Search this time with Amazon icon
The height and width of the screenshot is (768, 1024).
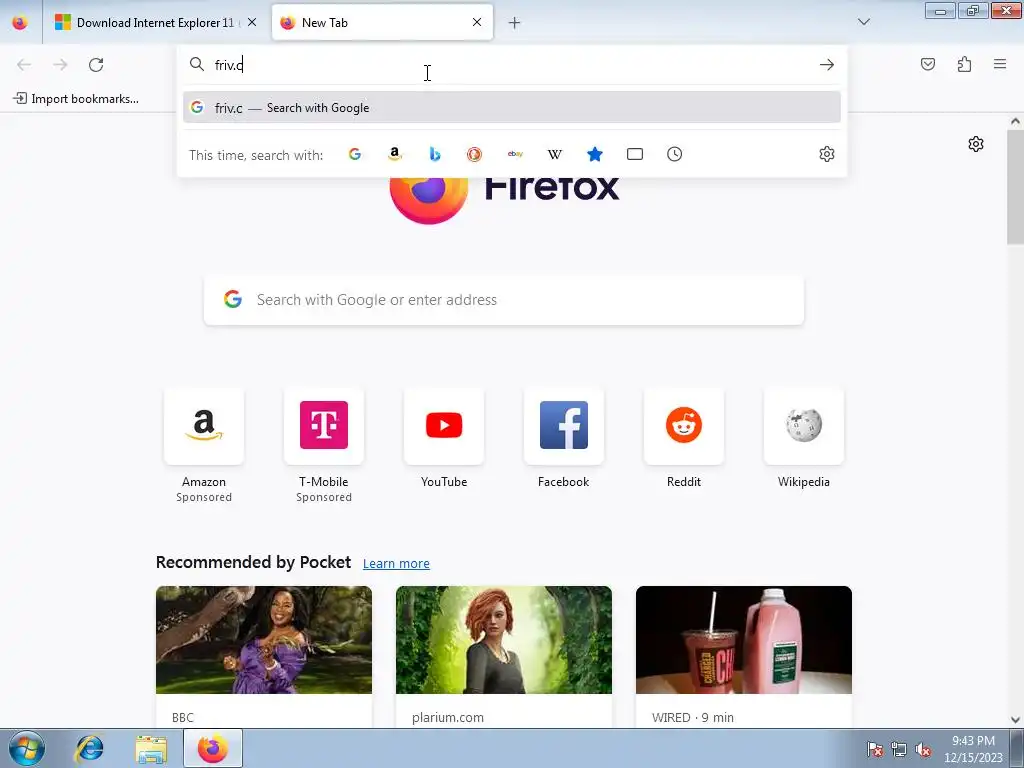coord(394,154)
